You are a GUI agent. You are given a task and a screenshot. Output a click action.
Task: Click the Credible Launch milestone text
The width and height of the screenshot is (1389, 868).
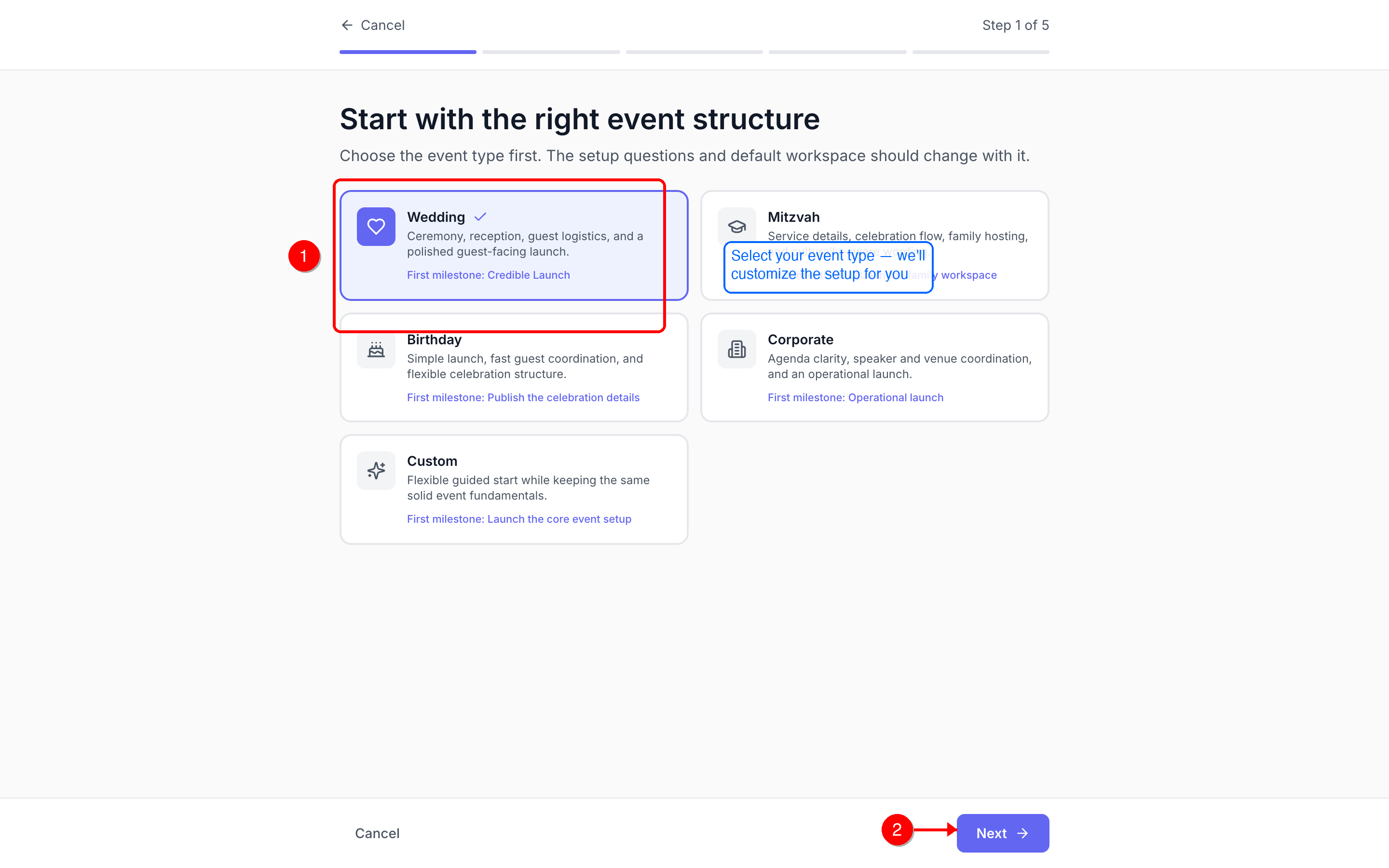[488, 275]
